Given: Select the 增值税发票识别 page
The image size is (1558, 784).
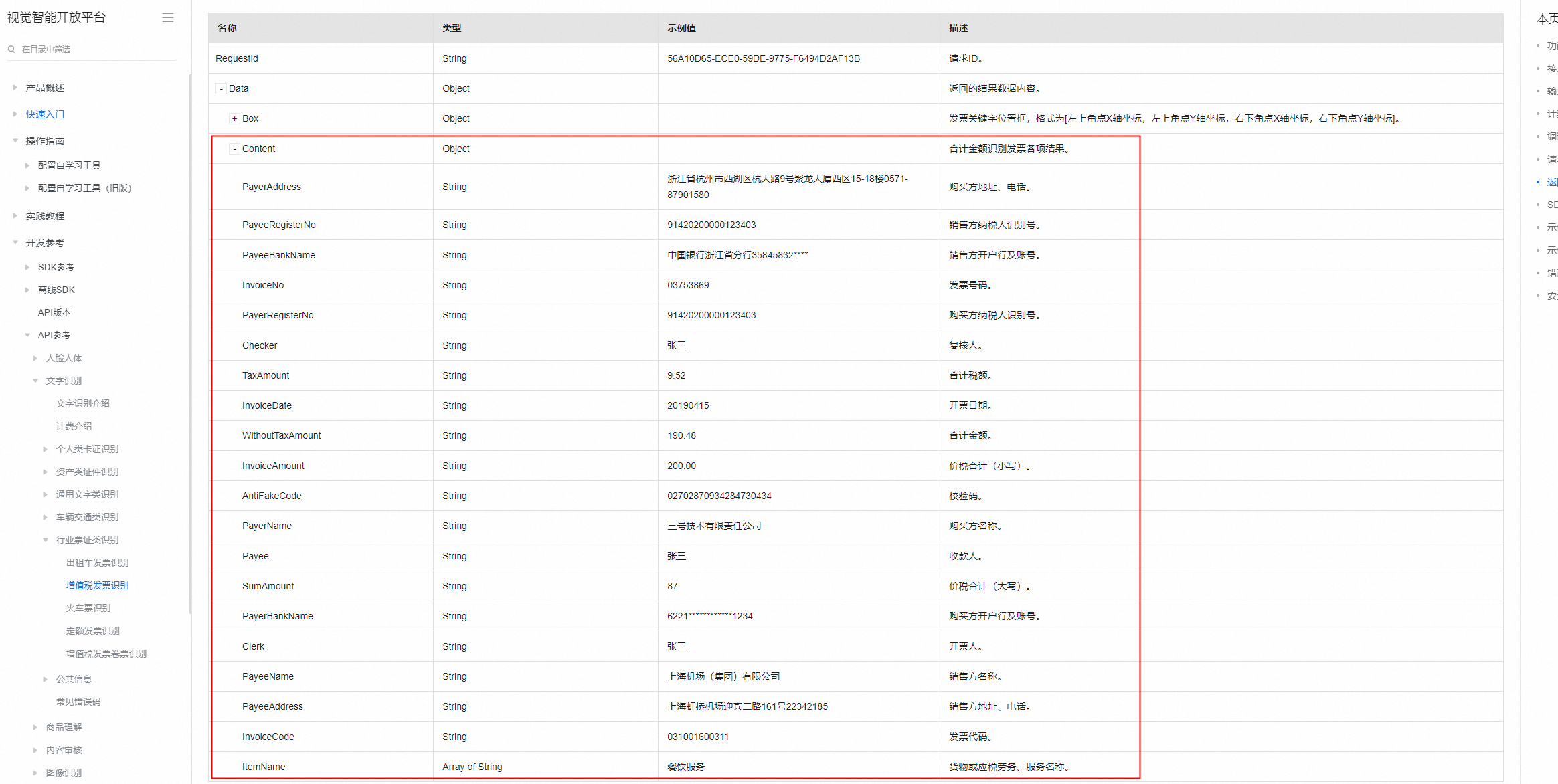Looking at the screenshot, I should click(98, 585).
